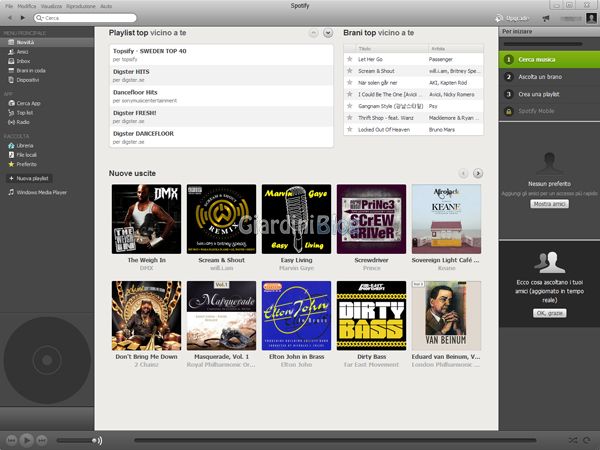The width and height of the screenshot is (600, 450).
Task: Click the back navigation arrow
Action: tap(10, 18)
